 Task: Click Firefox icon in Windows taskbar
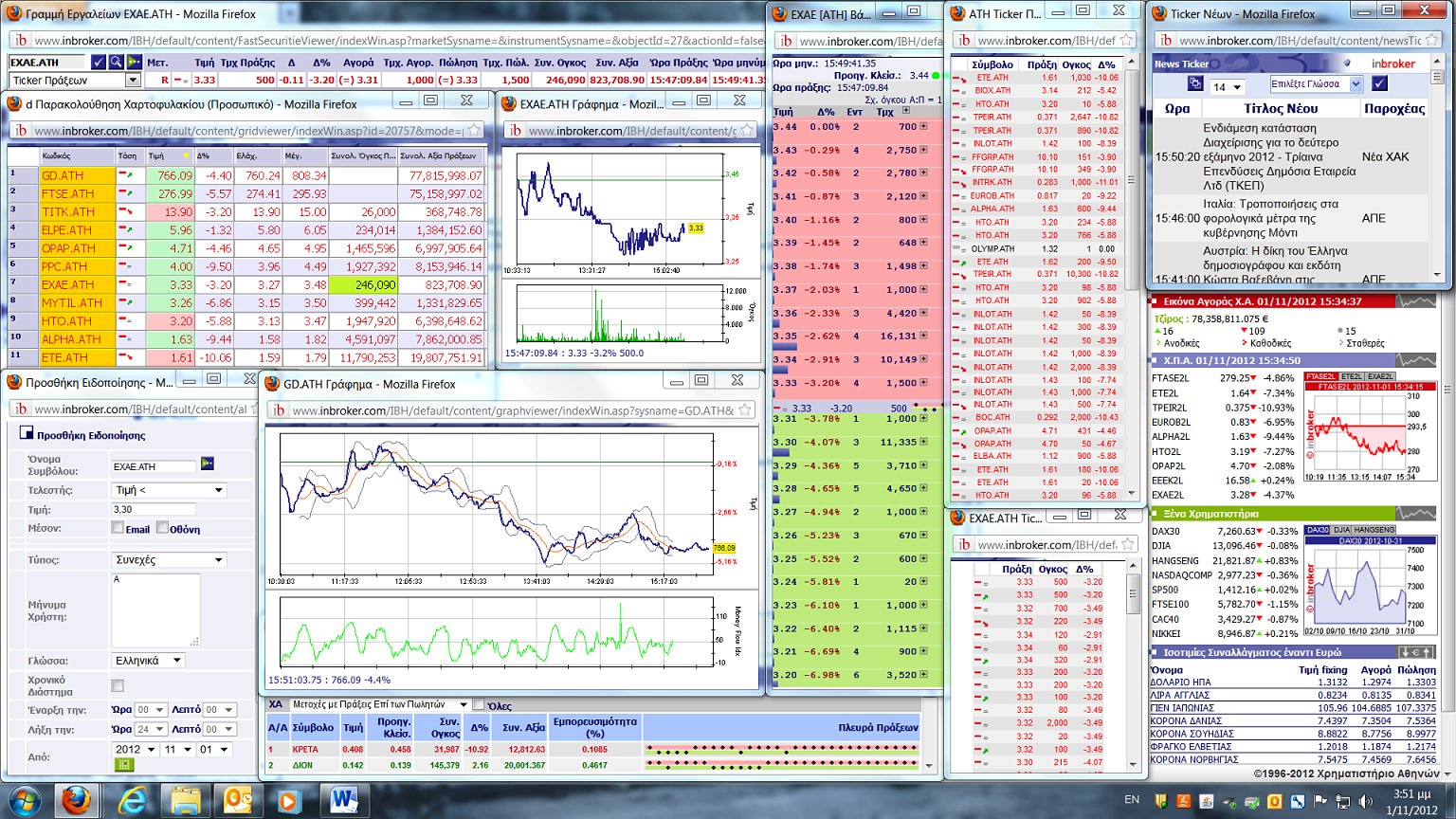point(78,801)
